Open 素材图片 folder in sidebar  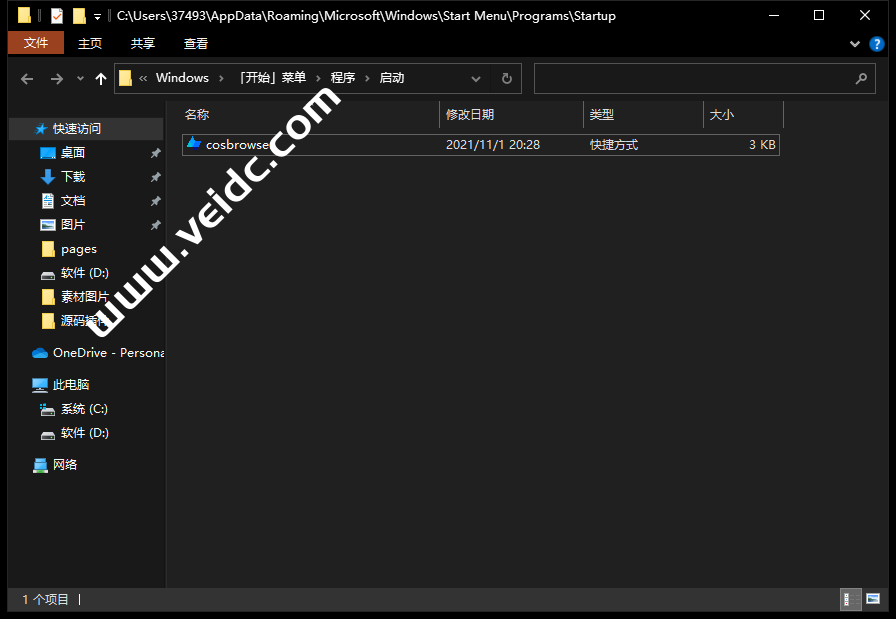(x=86, y=297)
